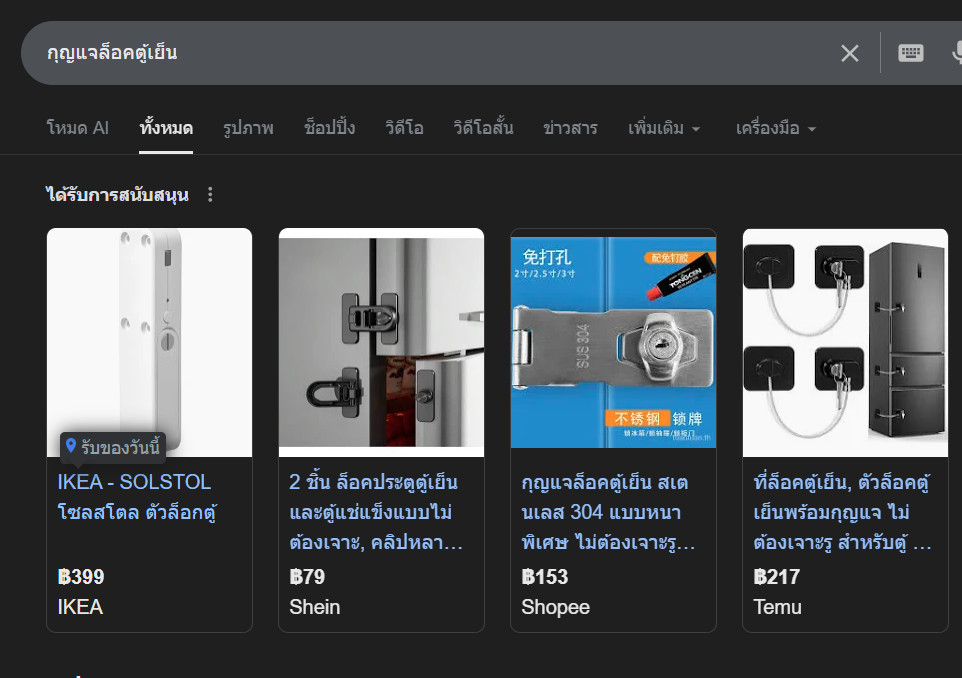Switch to the โหมด AI tab
962x678 pixels.
point(77,128)
